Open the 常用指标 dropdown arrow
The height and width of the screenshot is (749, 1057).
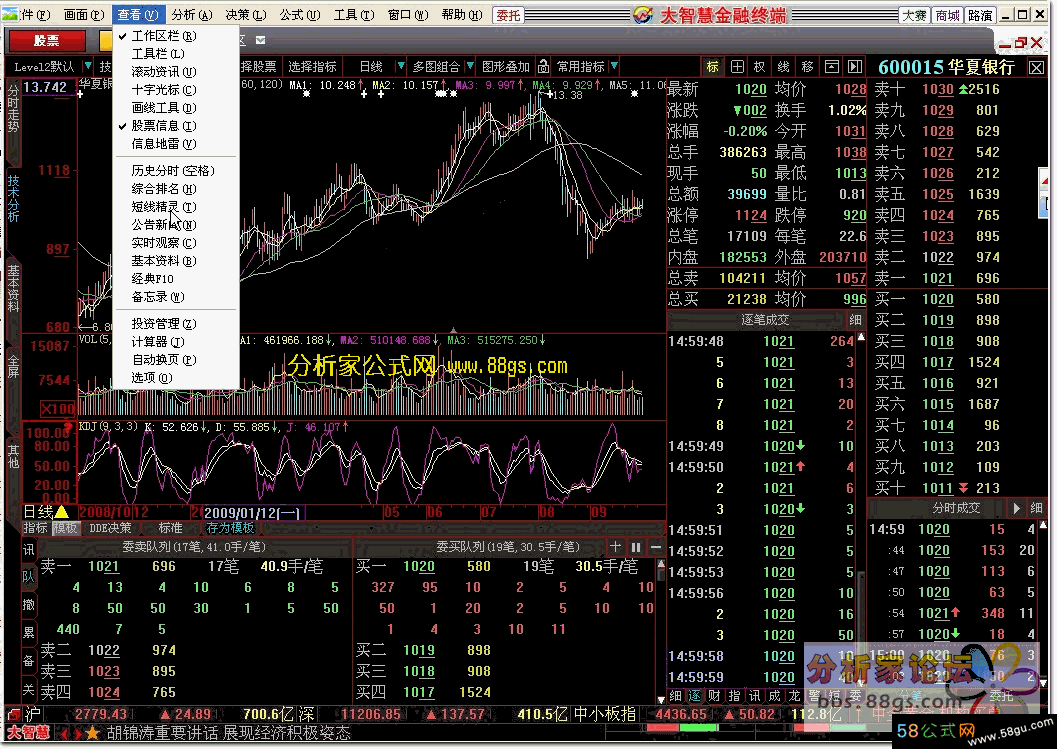click(x=615, y=67)
